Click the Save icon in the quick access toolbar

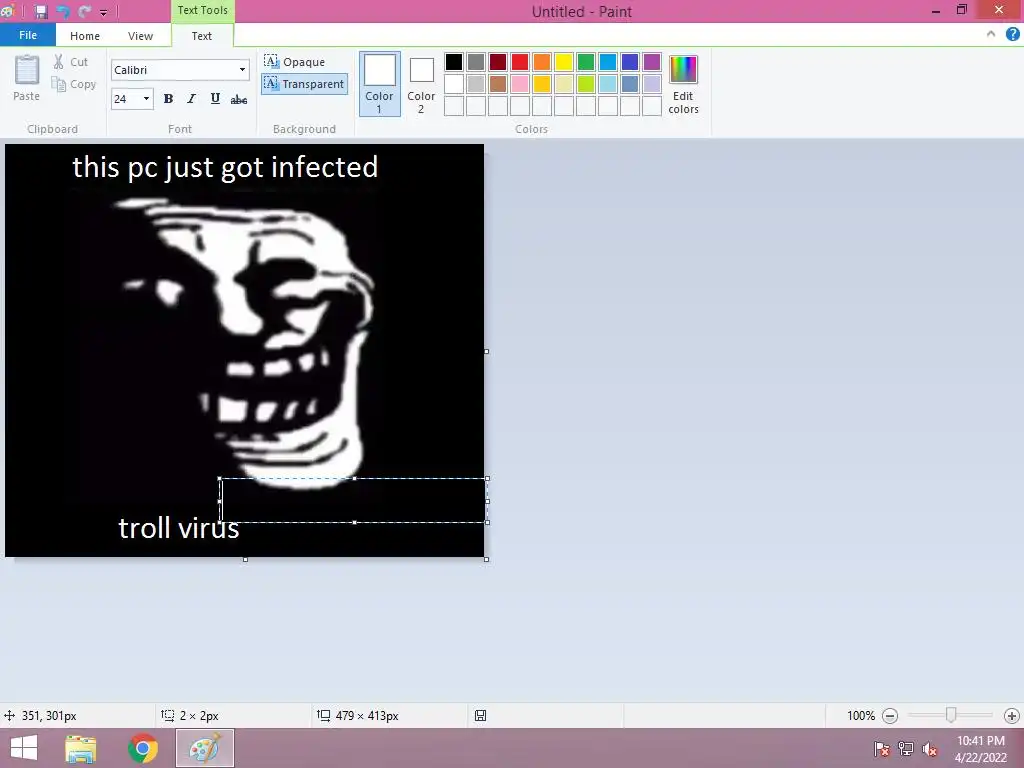point(40,11)
